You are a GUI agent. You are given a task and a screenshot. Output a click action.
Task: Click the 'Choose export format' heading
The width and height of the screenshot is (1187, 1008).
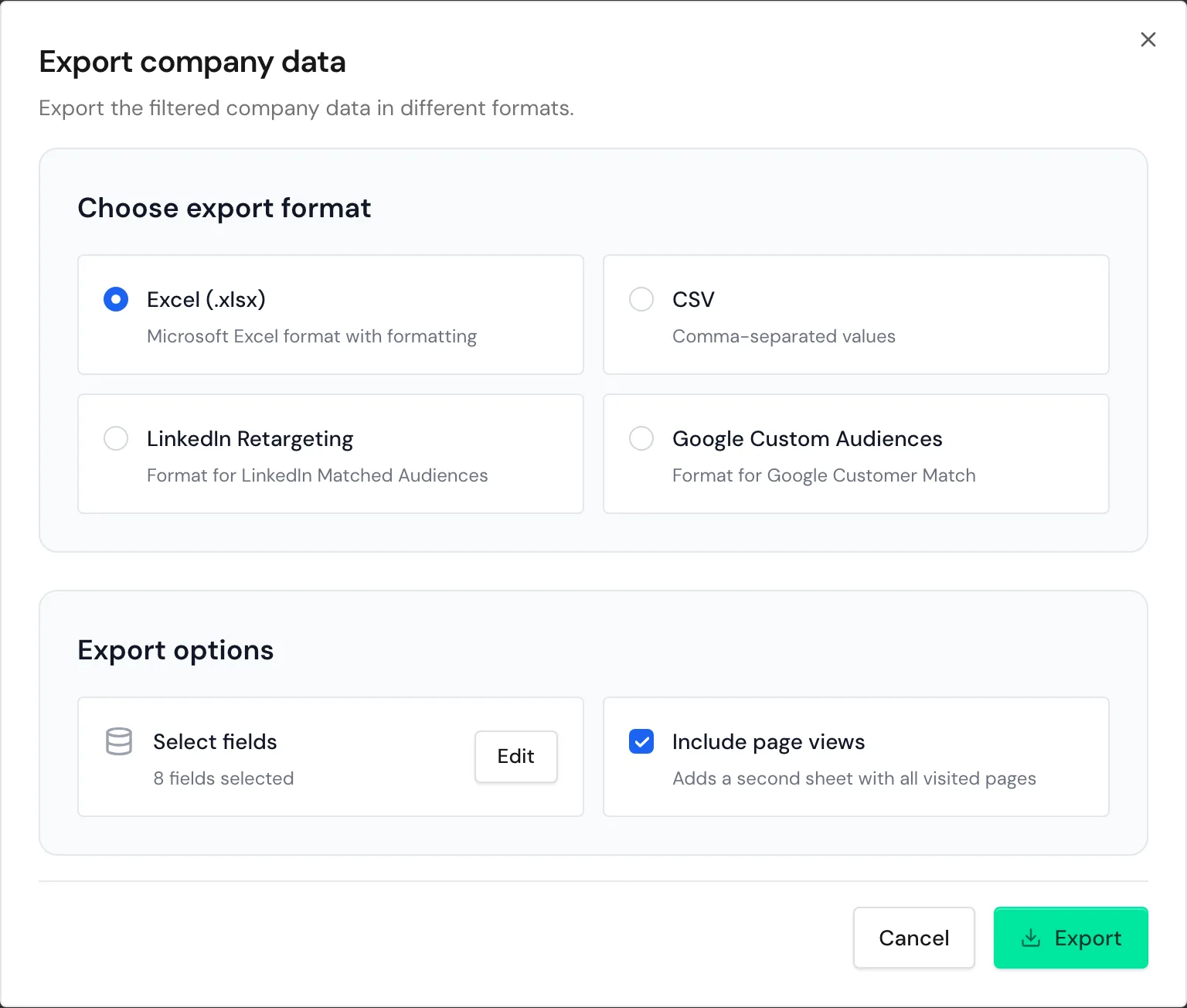(224, 208)
